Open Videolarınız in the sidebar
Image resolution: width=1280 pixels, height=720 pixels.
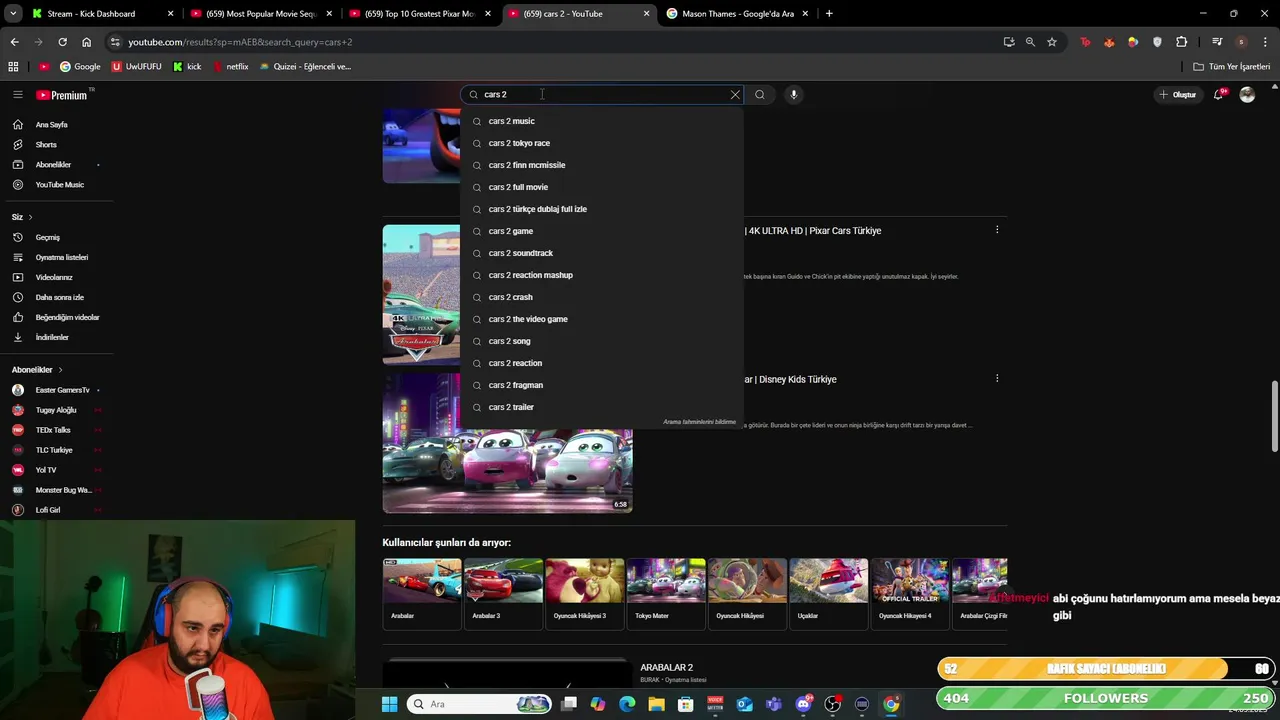click(54, 277)
